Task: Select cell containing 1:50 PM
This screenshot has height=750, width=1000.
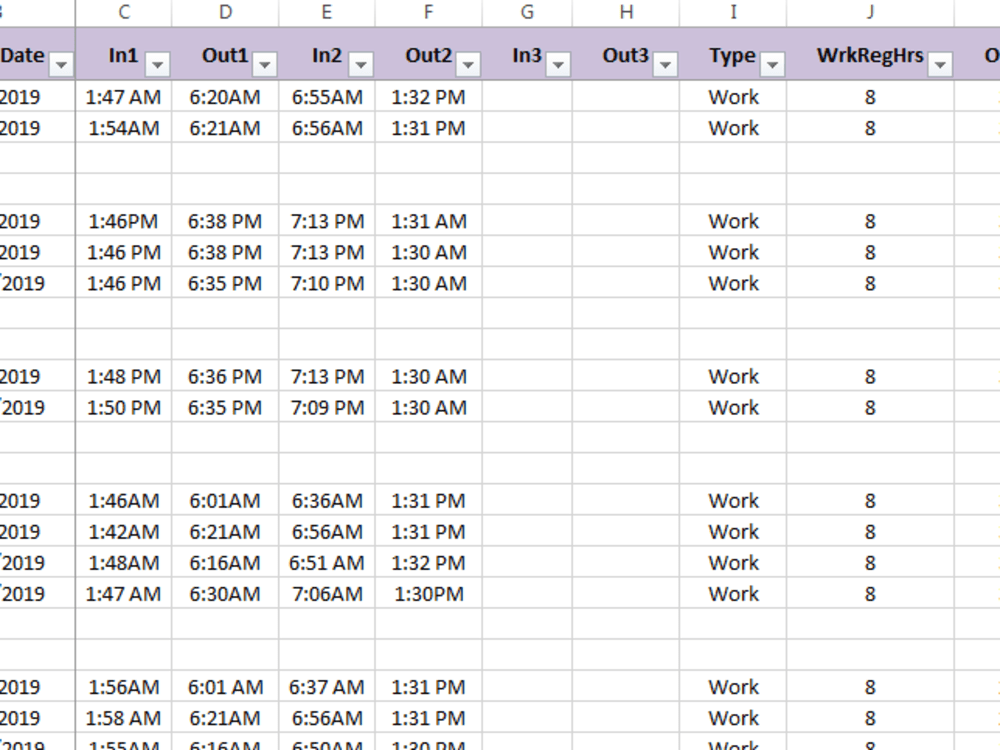Action: pyautogui.click(x=124, y=408)
